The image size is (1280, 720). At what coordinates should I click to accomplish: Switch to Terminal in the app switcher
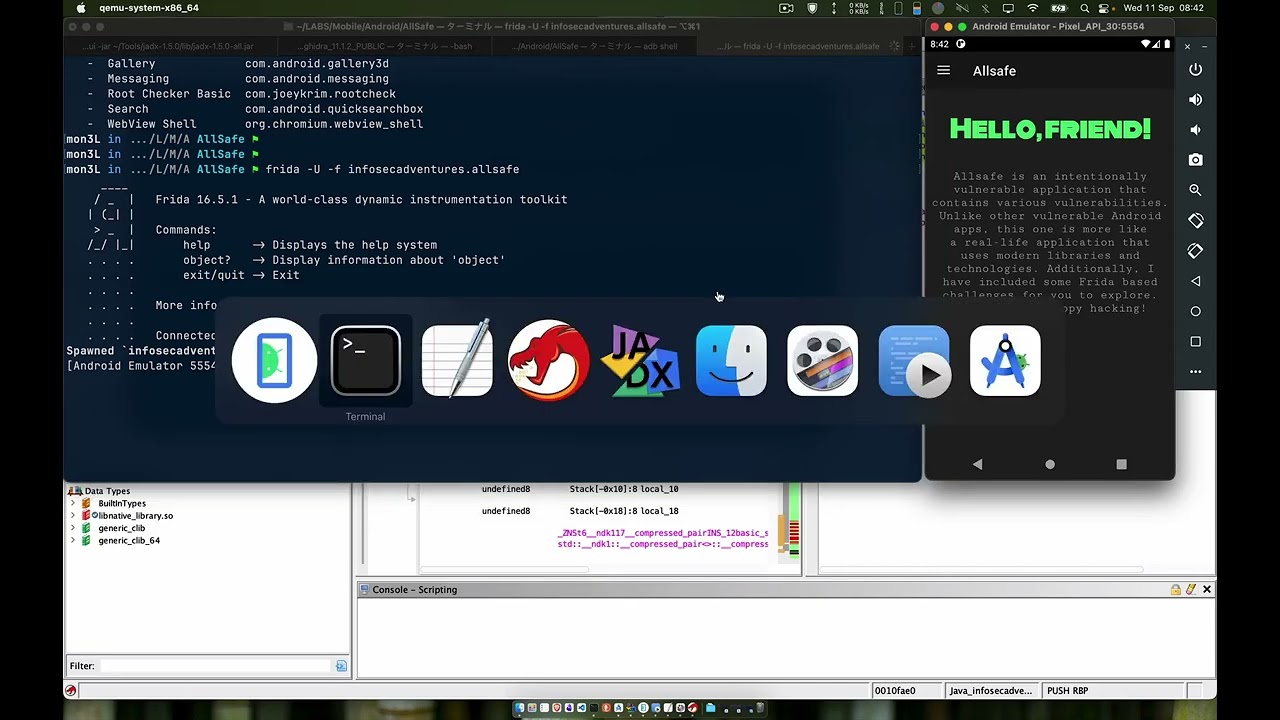click(365, 361)
